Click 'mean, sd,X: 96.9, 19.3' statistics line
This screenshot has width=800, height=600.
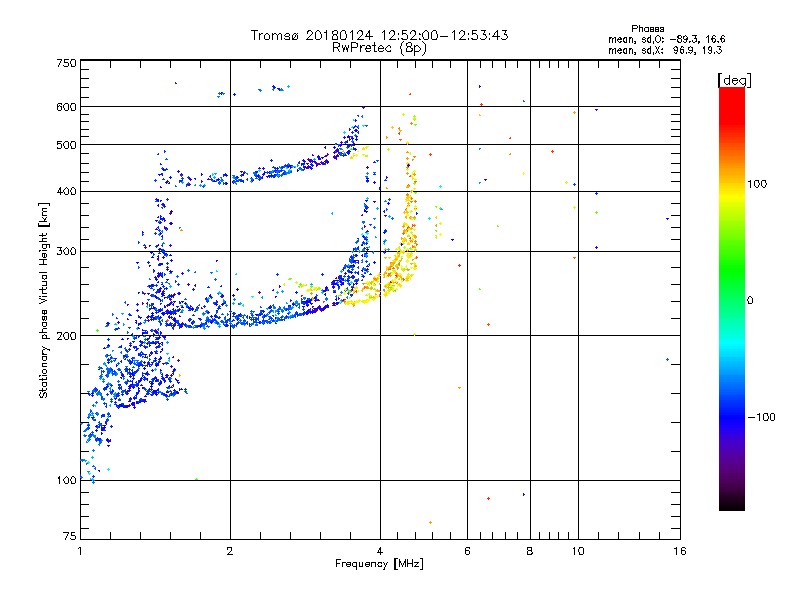(665, 50)
